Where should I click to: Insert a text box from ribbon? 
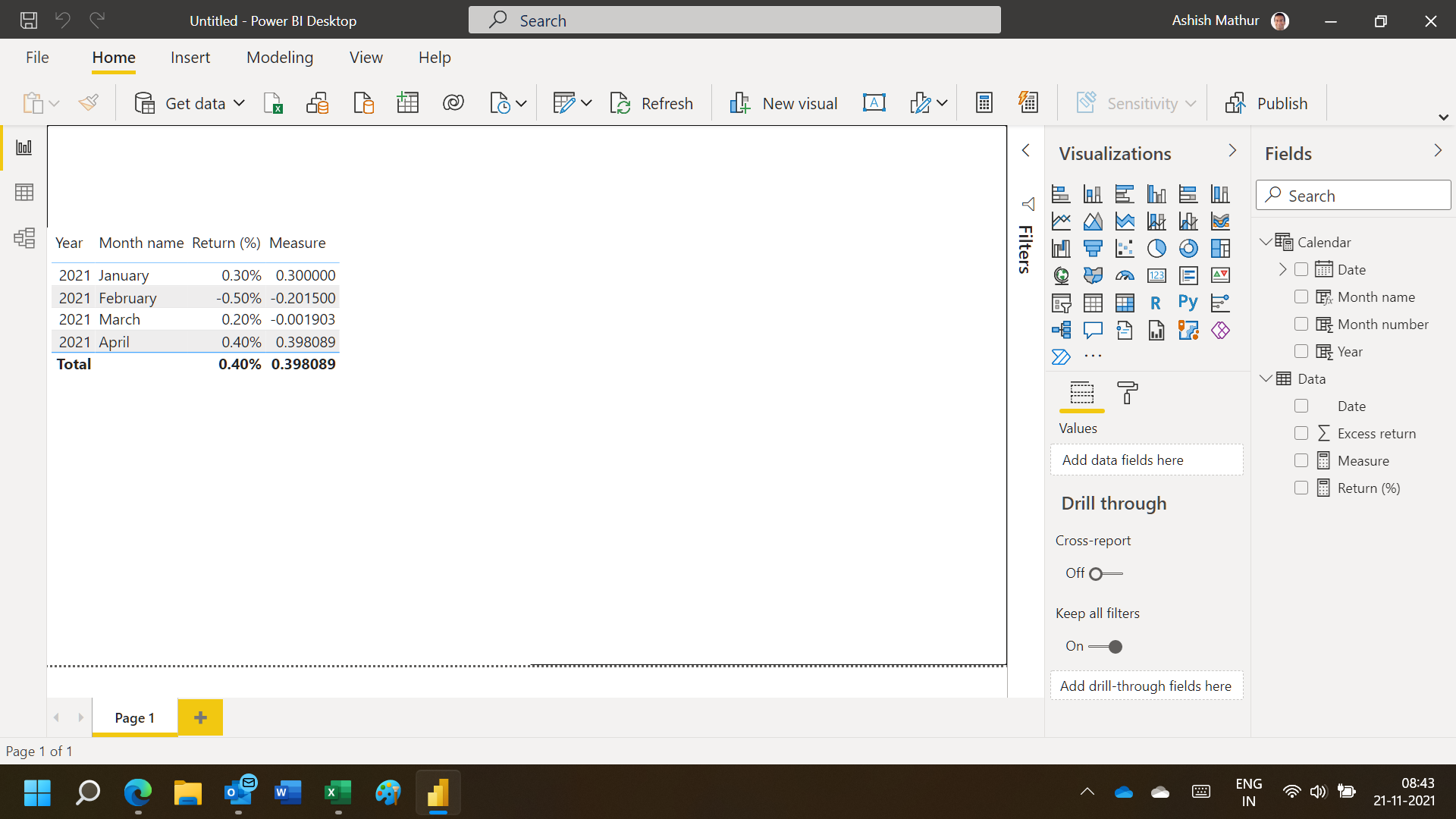874,103
